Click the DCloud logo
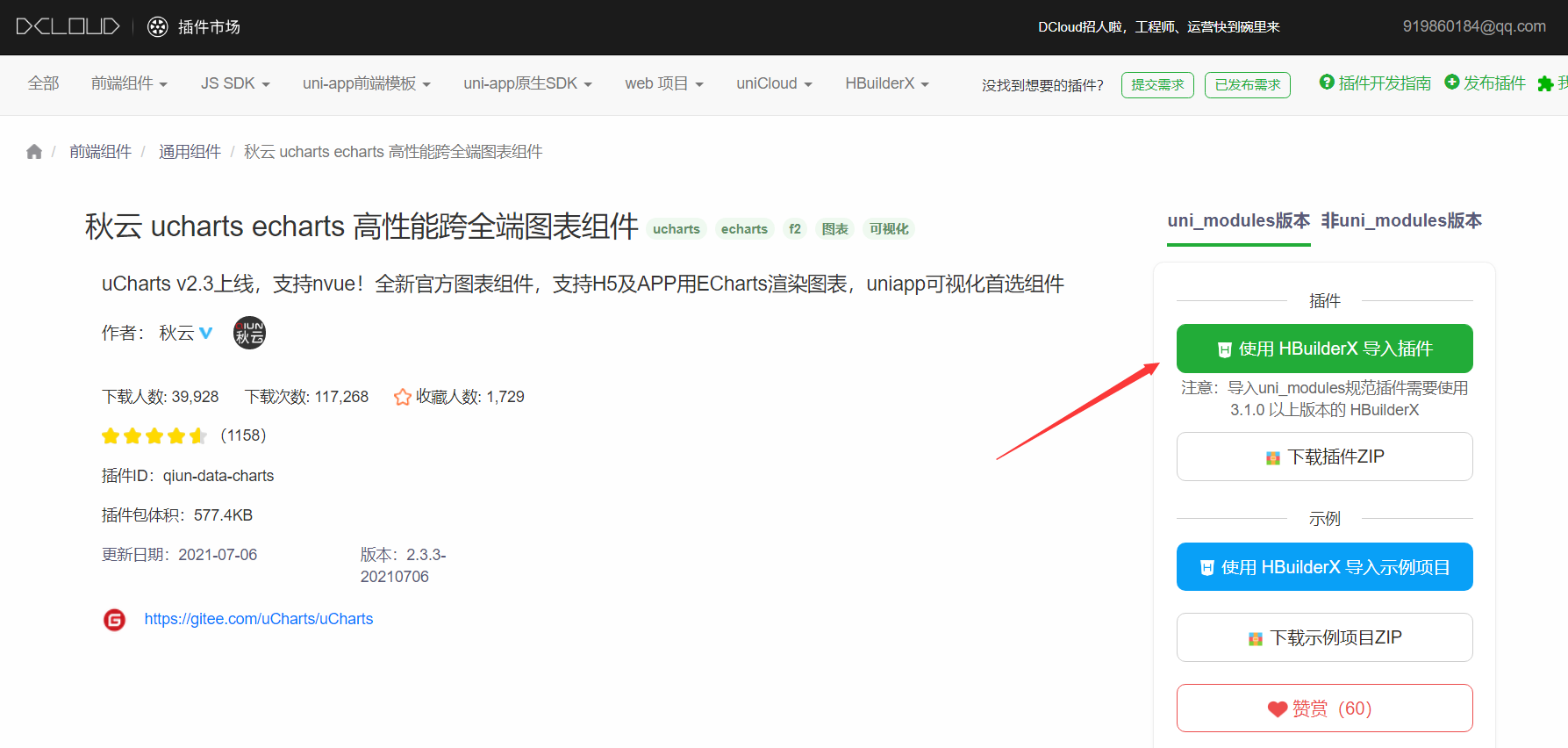The height and width of the screenshot is (748, 1568). pos(68,26)
